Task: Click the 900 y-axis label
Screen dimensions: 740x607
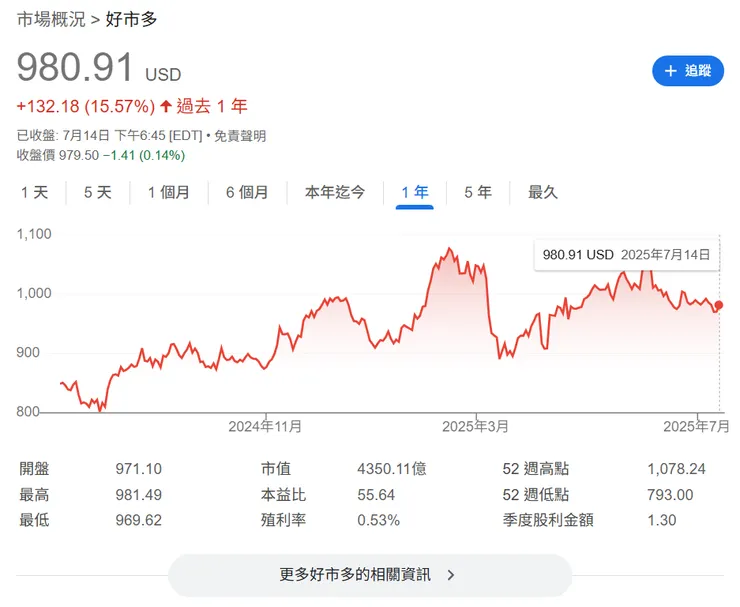Action: [28, 353]
